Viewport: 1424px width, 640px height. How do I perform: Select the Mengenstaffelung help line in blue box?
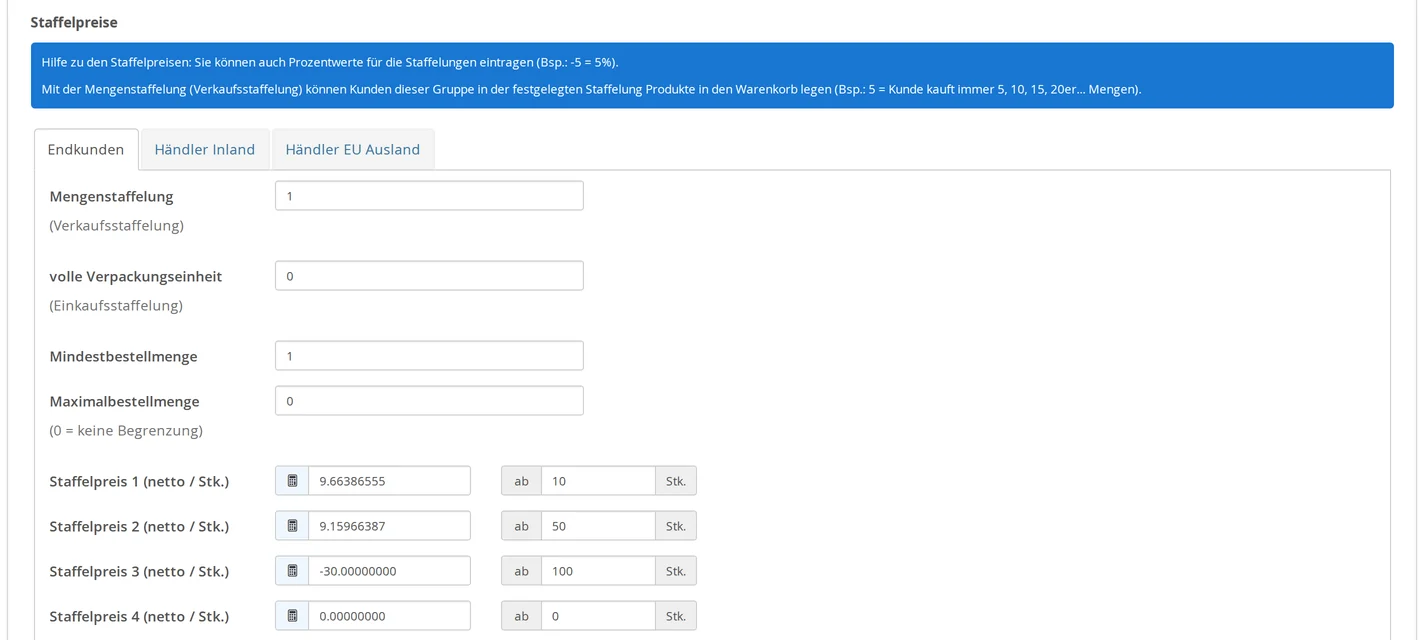(591, 89)
